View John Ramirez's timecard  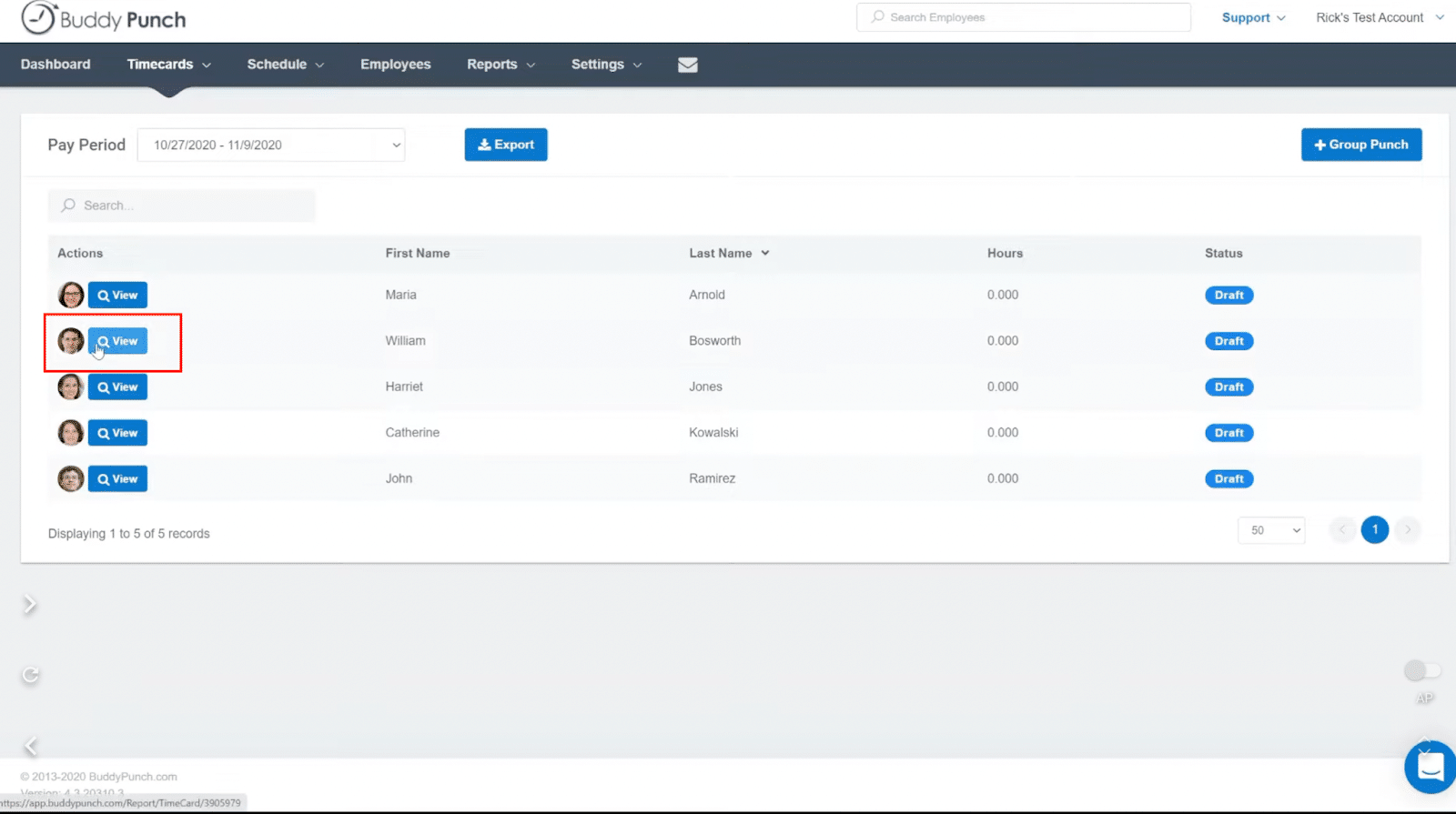tap(117, 478)
